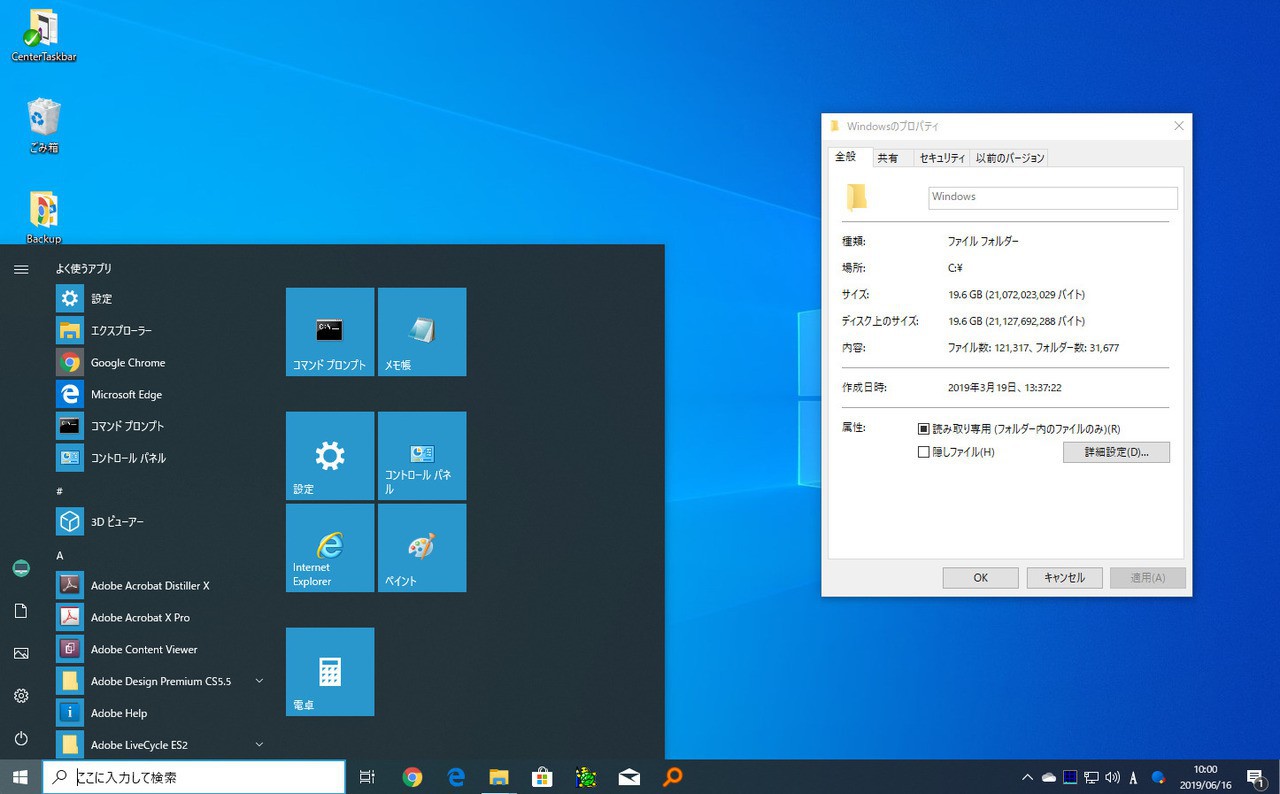Launch the ペイント (Paint) tile
Viewport: 1280px width, 794px height.
point(422,548)
